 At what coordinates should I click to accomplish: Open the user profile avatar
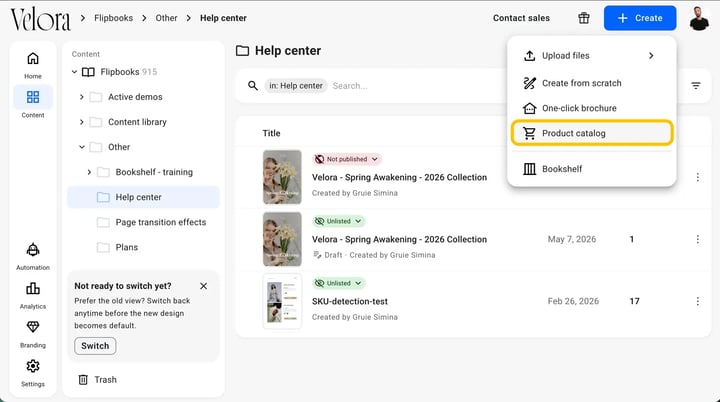[x=699, y=18]
